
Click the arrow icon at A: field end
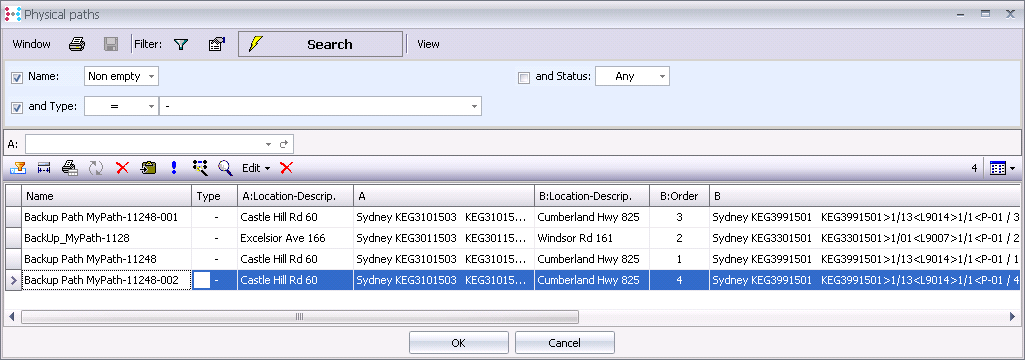[x=284, y=144]
